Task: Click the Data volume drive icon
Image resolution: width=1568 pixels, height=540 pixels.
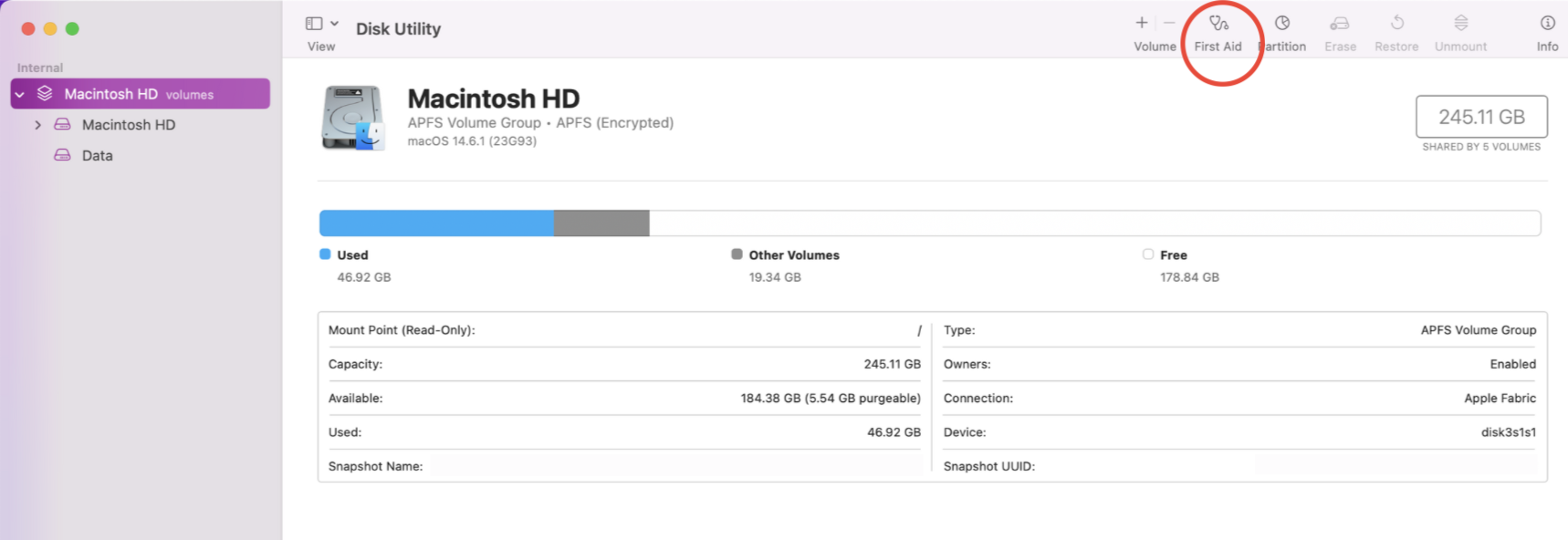Action: coord(62,156)
